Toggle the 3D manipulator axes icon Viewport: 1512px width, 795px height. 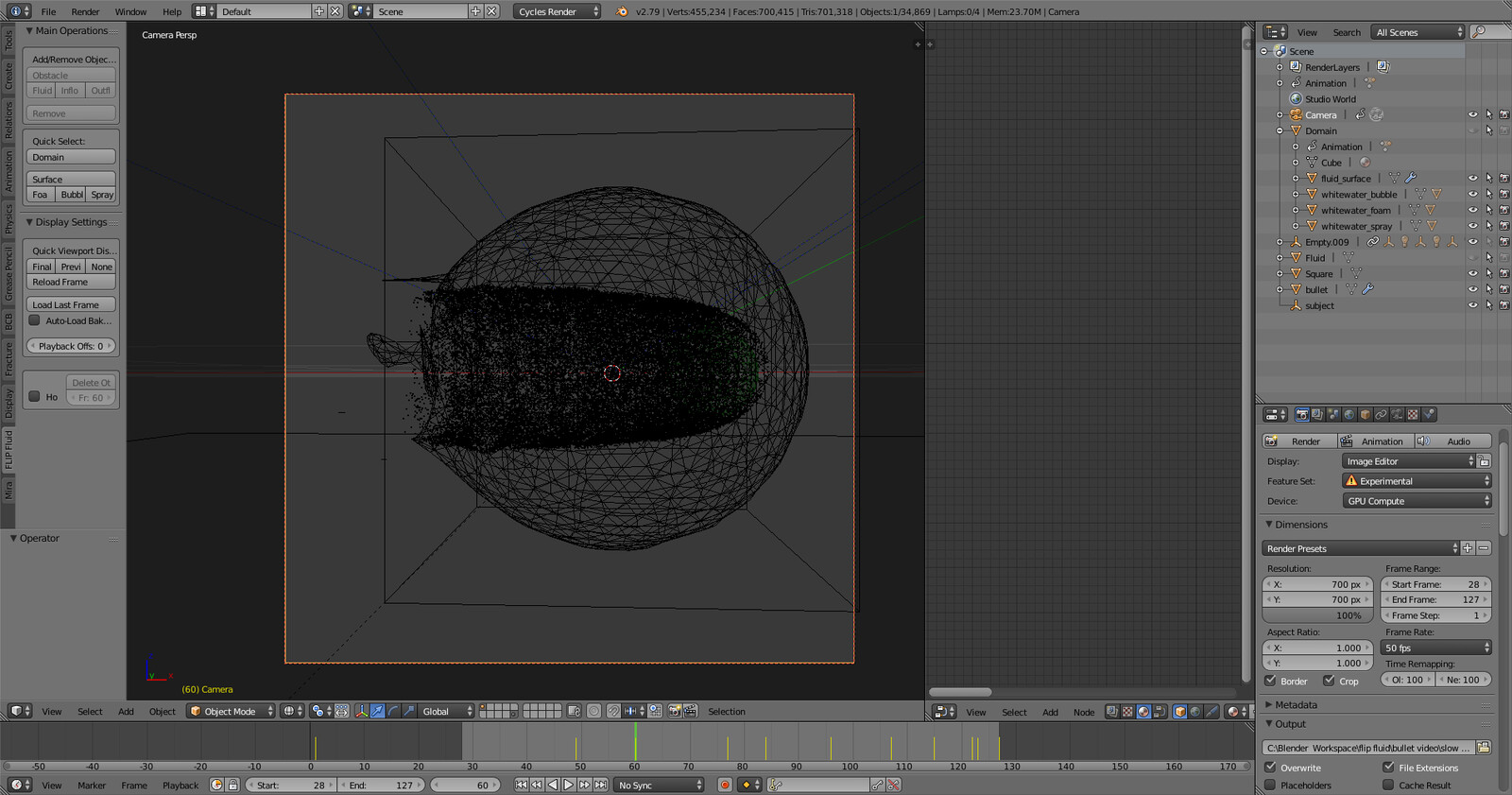[x=361, y=711]
